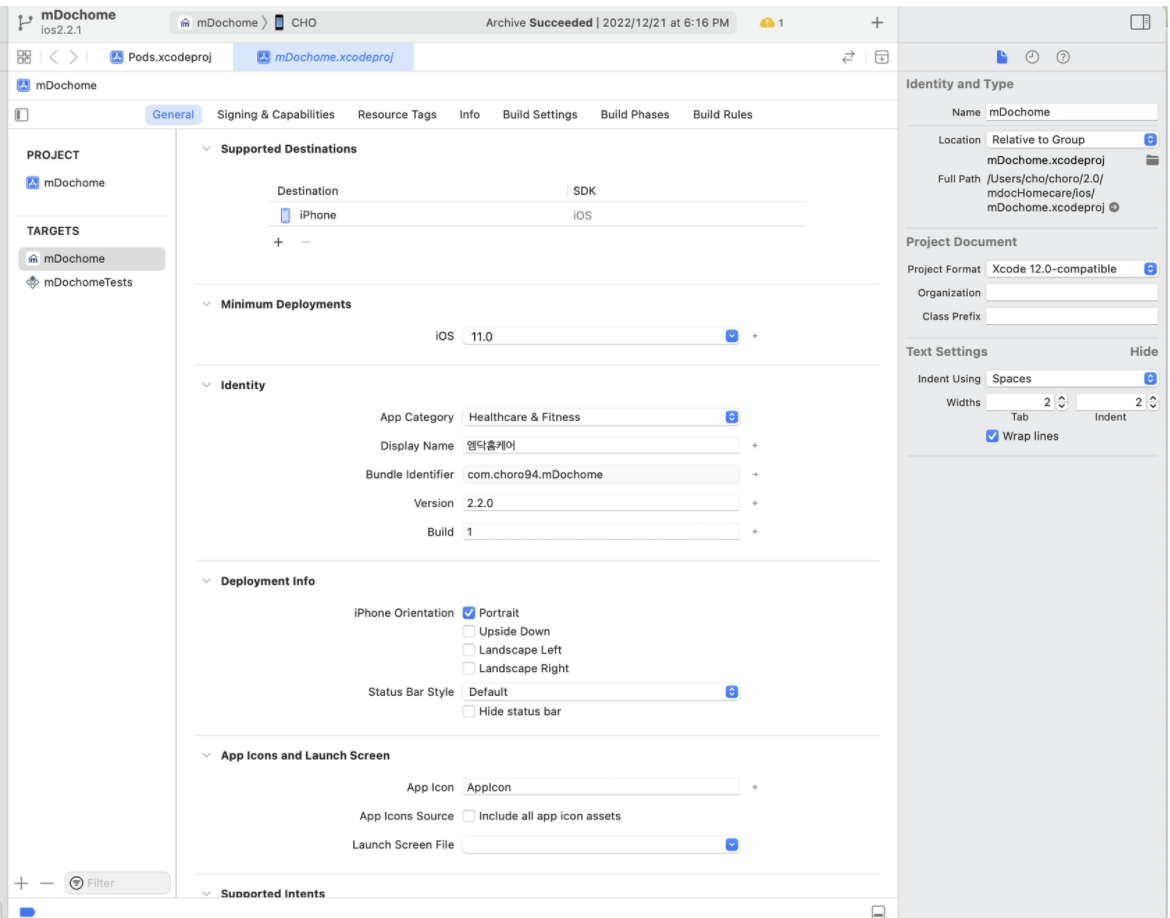Image resolution: width=1170 pixels, height=918 pixels.
Task: Enable Landscape Right orientation
Action: pos(469,669)
